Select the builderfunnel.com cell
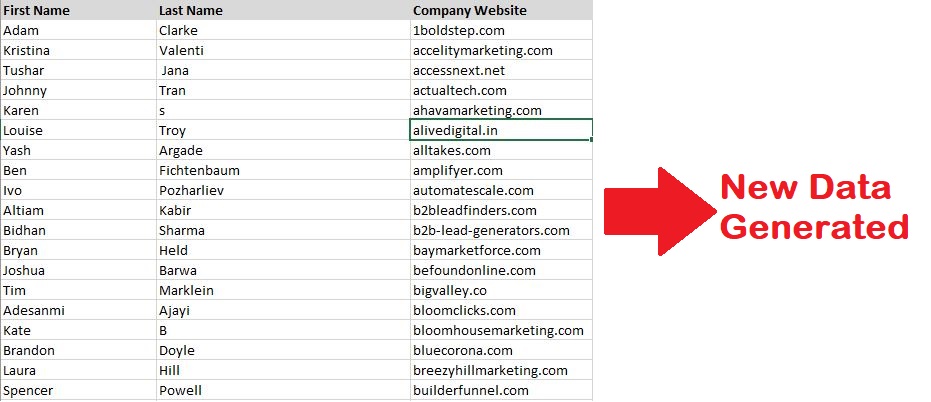Viewport: 931px width, 402px height. 501,391
